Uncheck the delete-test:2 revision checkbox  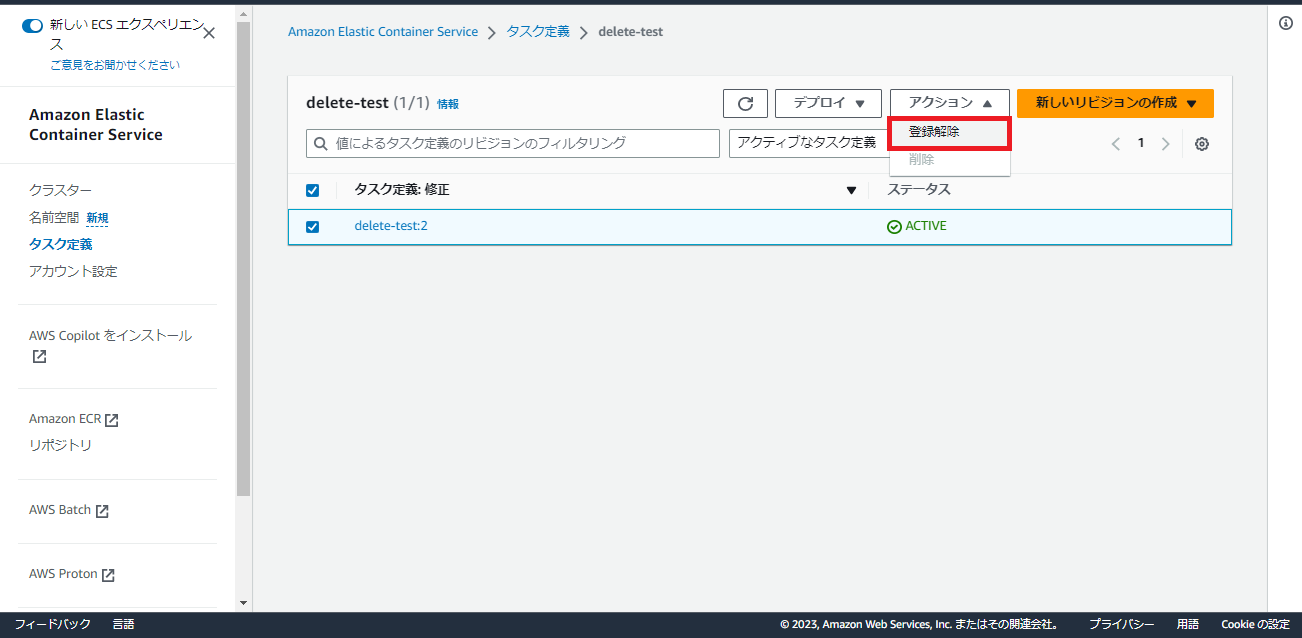pyautogui.click(x=312, y=226)
